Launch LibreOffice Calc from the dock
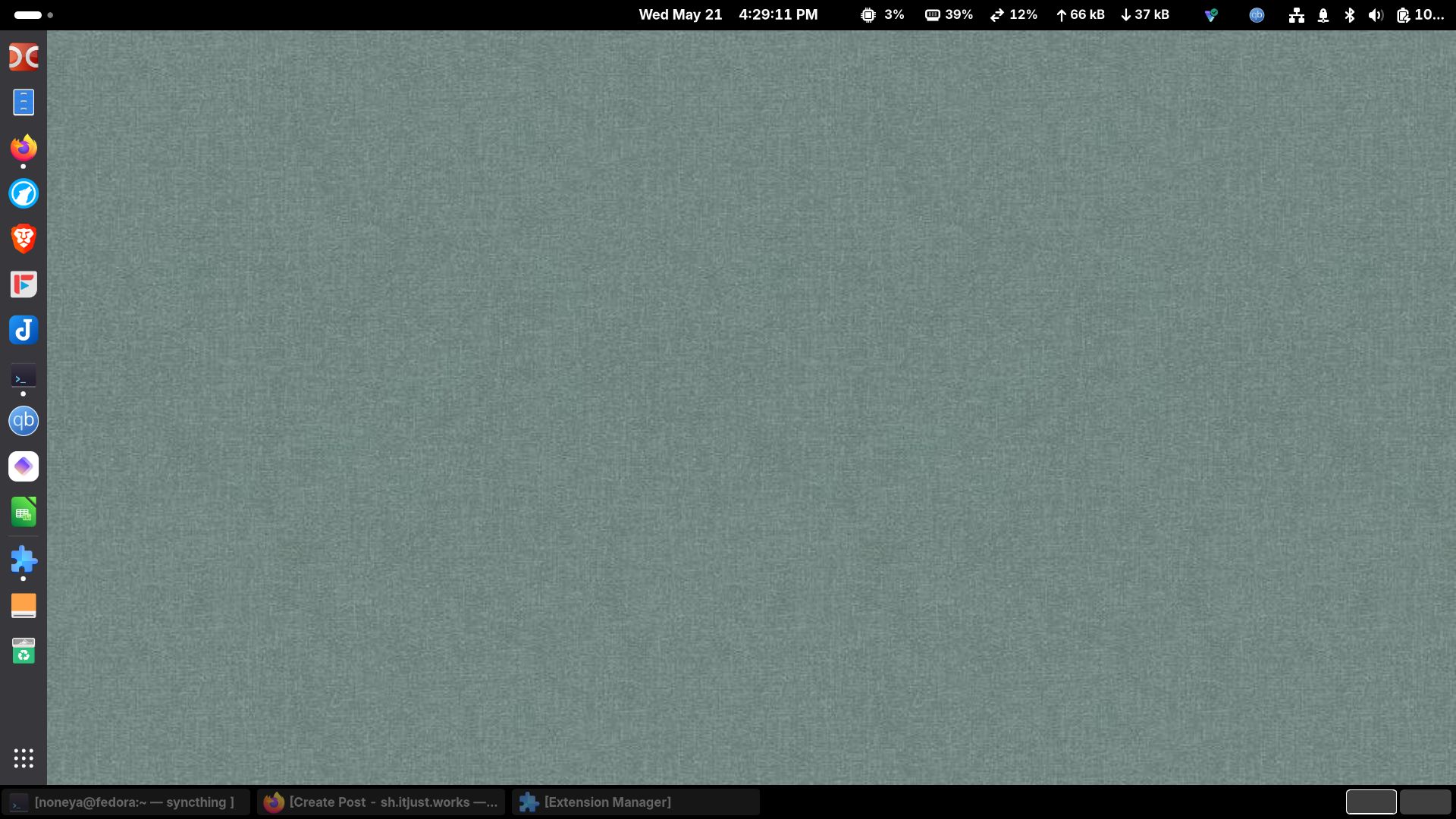This screenshot has height=819, width=1456. coord(24,512)
